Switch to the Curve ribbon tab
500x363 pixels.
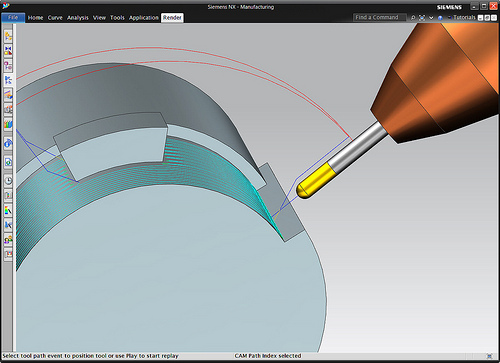(55, 18)
